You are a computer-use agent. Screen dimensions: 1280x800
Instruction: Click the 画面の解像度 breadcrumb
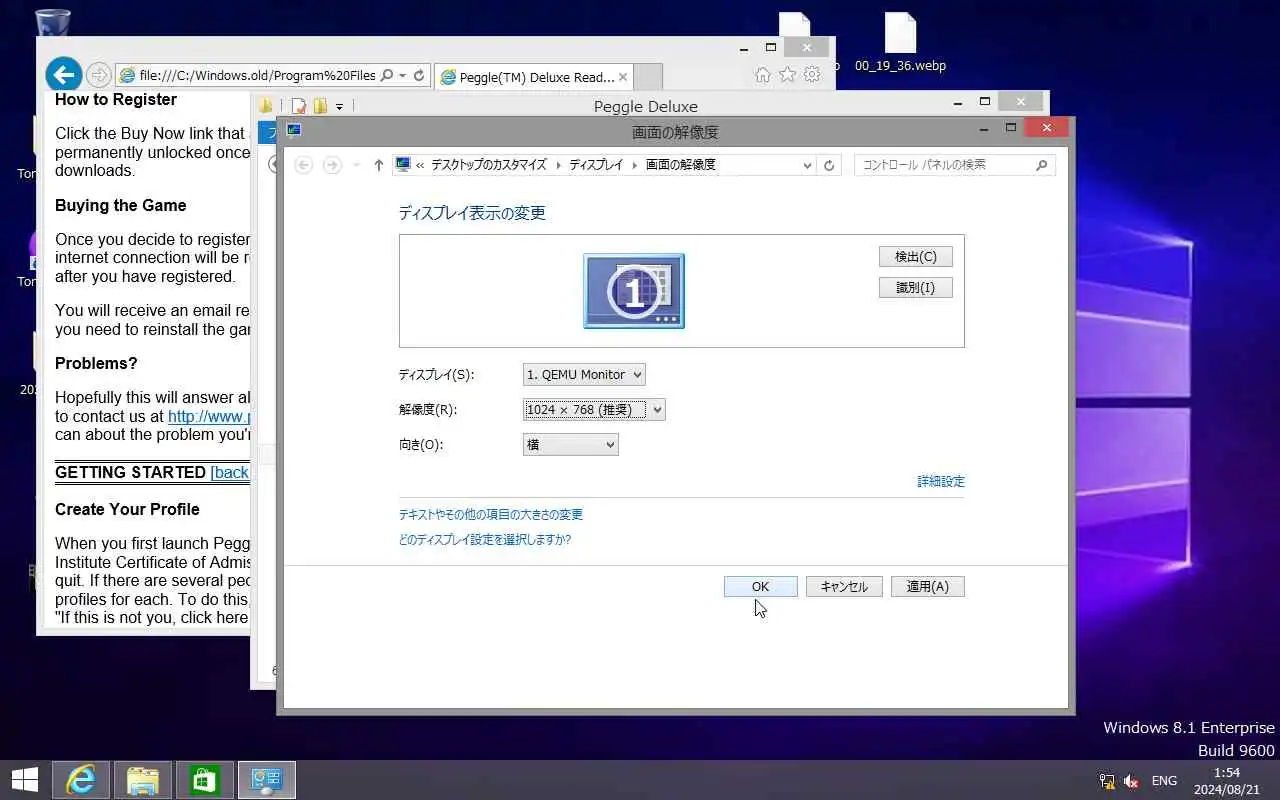[681, 165]
